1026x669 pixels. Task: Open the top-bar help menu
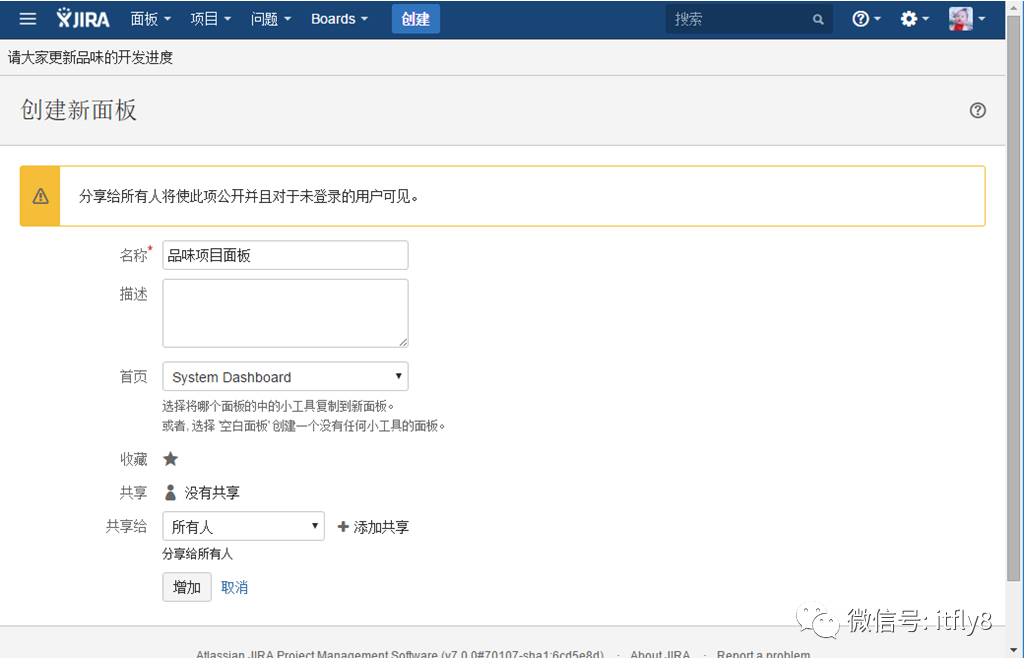(x=866, y=19)
